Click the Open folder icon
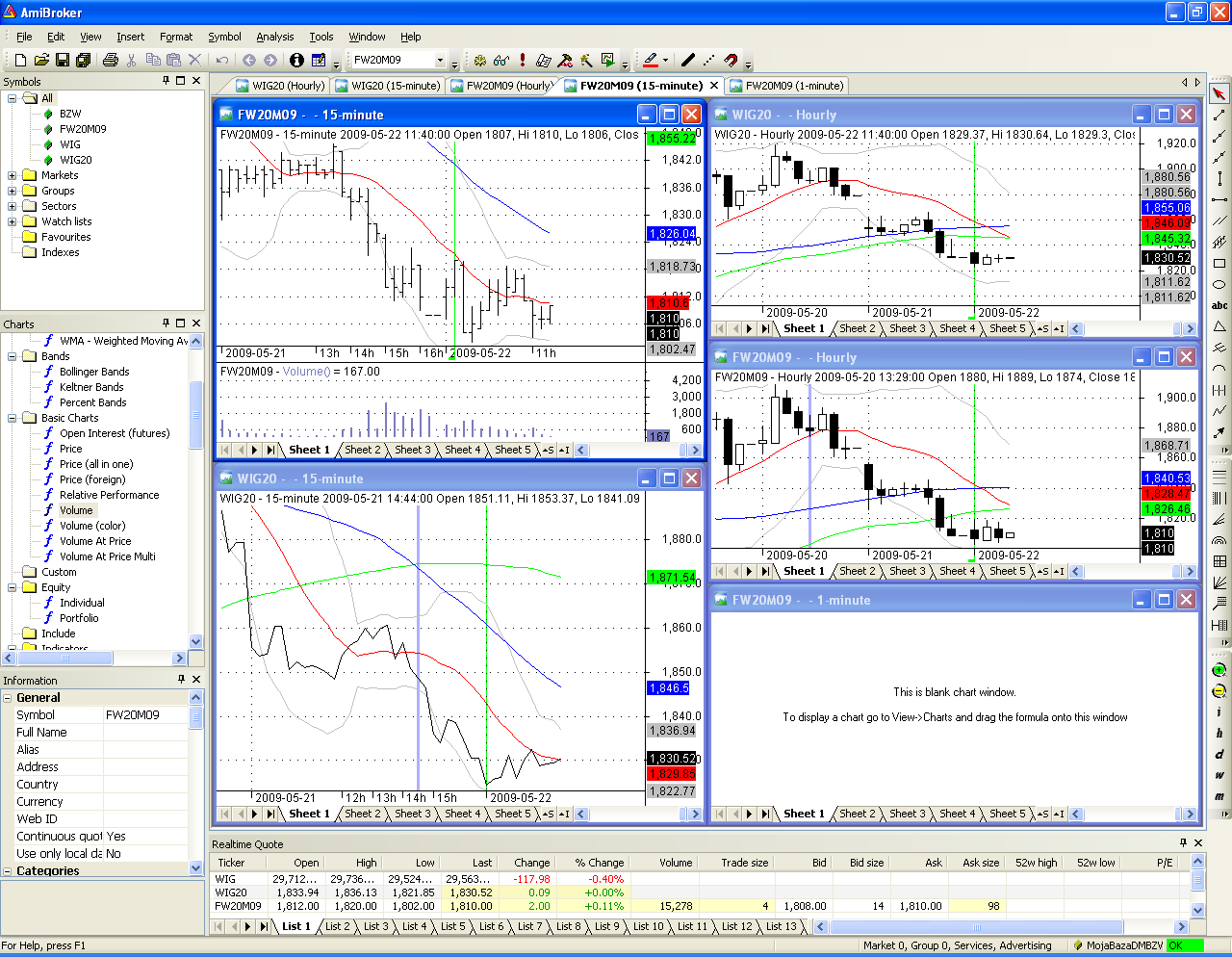Screen dimensions: 1232x957 [x=41, y=60]
